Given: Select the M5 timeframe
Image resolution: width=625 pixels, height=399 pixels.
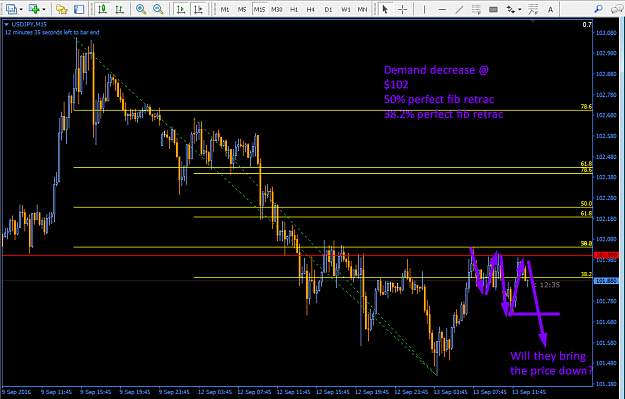Looking at the screenshot, I should [x=242, y=9].
